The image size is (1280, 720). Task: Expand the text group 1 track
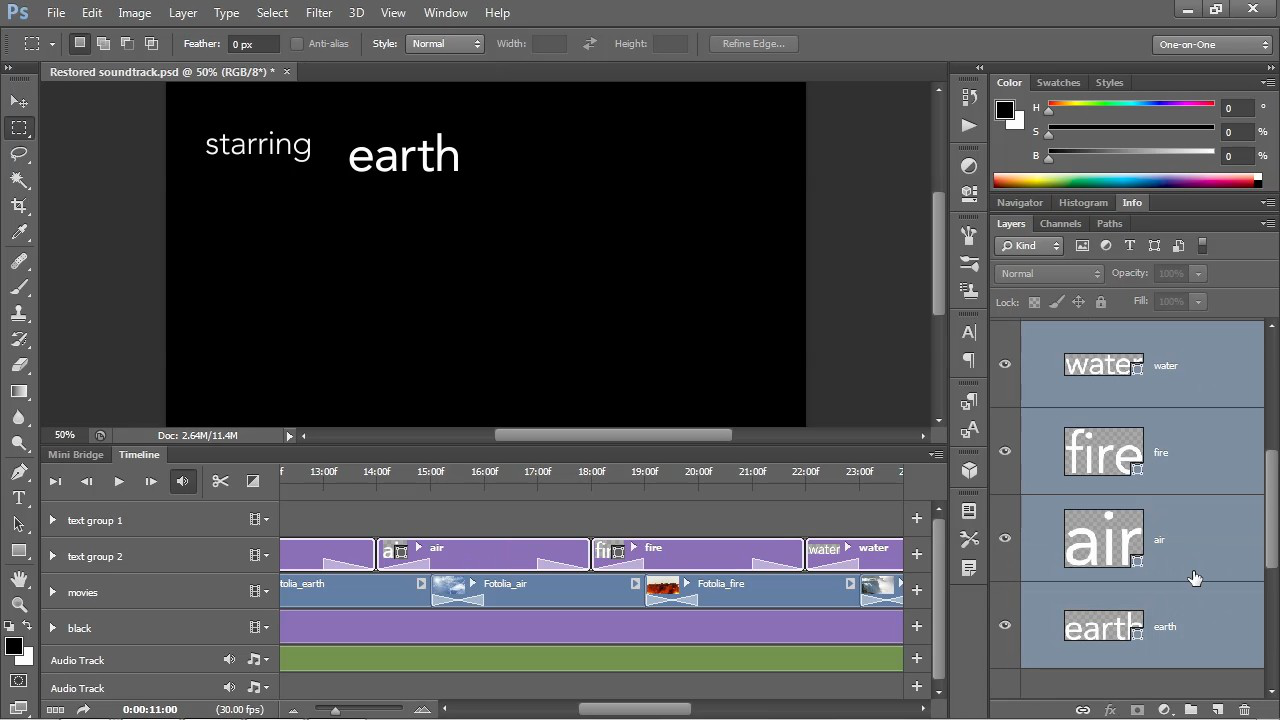(53, 520)
